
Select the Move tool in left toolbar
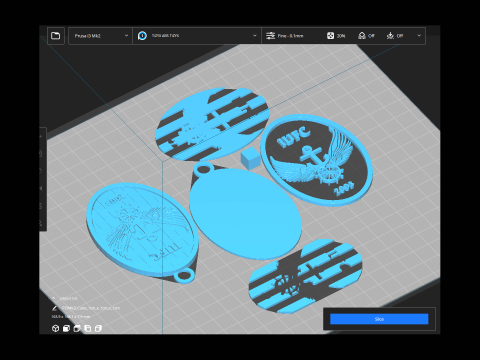[x=41, y=136]
